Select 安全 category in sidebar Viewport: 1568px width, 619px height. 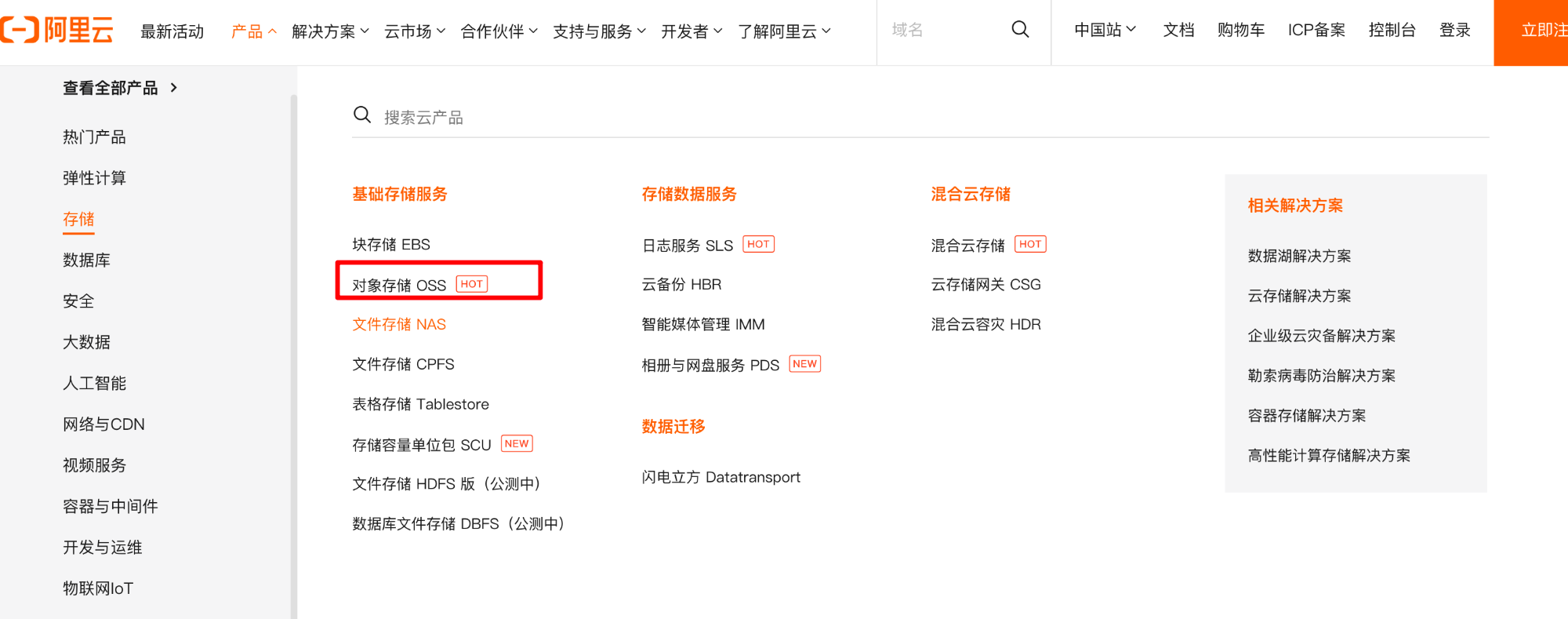click(x=78, y=300)
